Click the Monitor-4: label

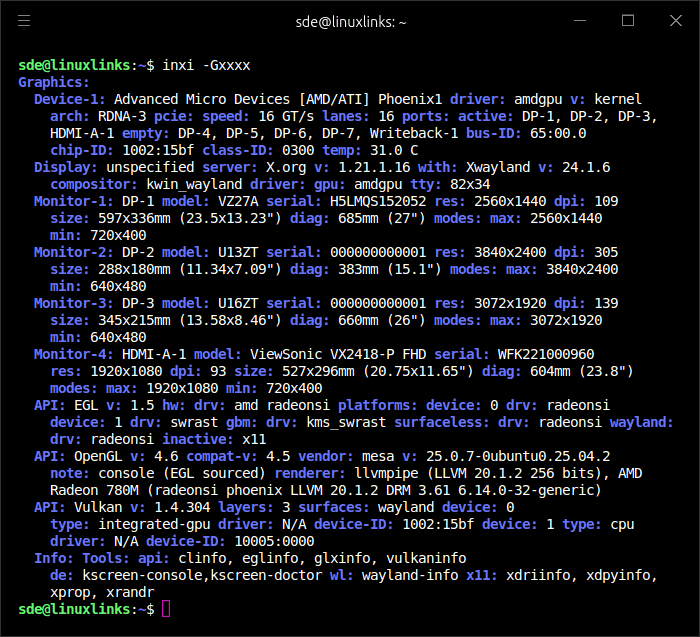click(x=74, y=354)
